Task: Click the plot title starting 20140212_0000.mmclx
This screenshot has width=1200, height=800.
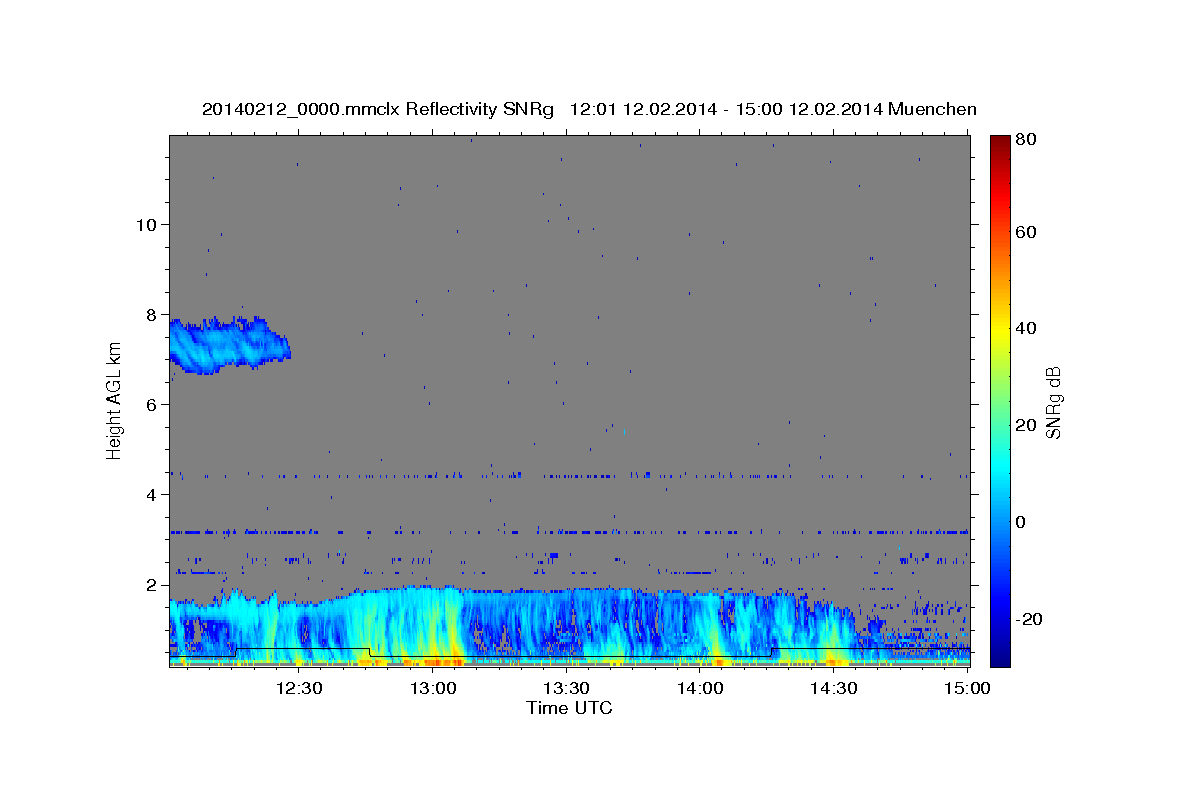Action: [589, 109]
